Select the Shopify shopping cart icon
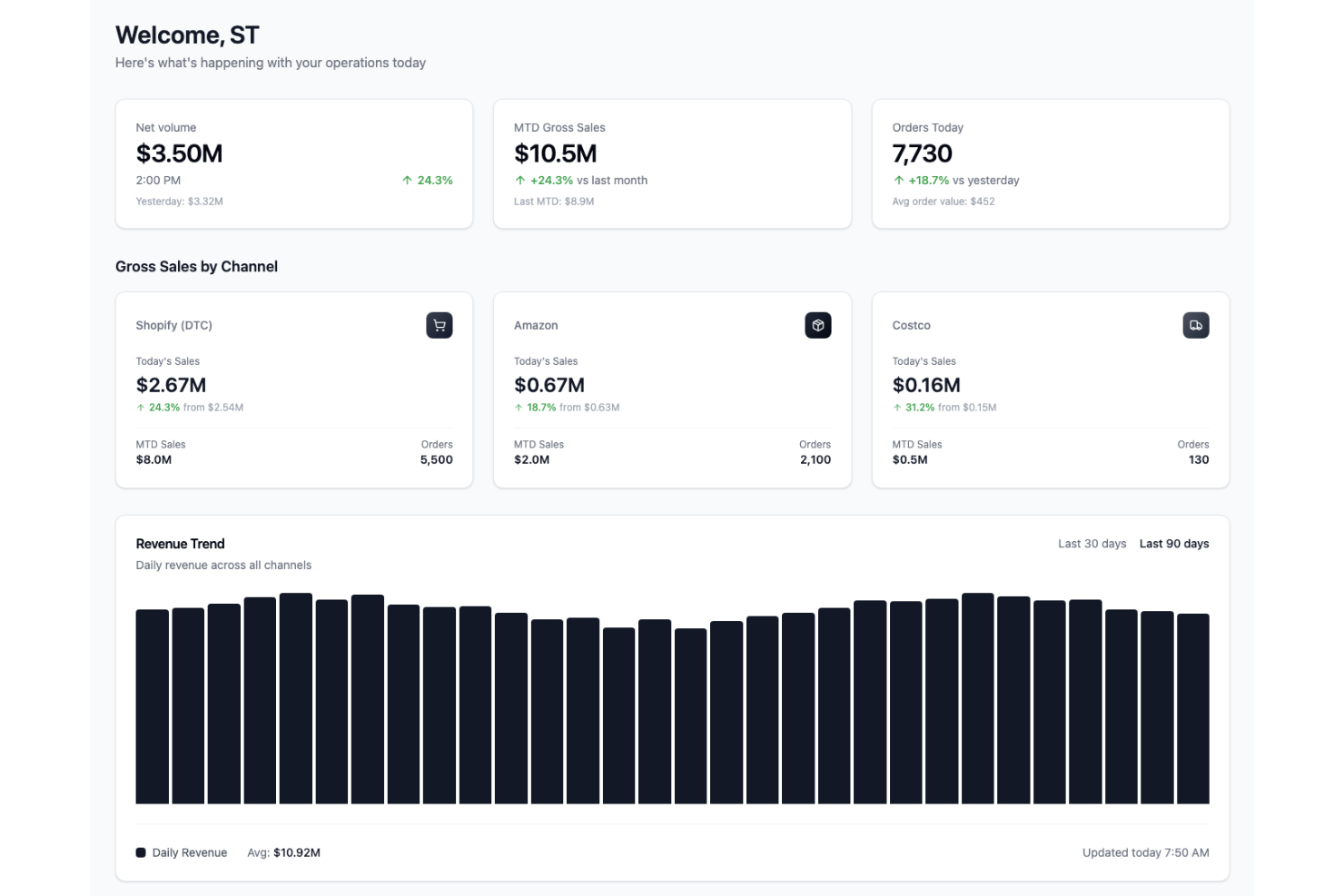Screen dimensions: 1344x896 click(x=439, y=325)
